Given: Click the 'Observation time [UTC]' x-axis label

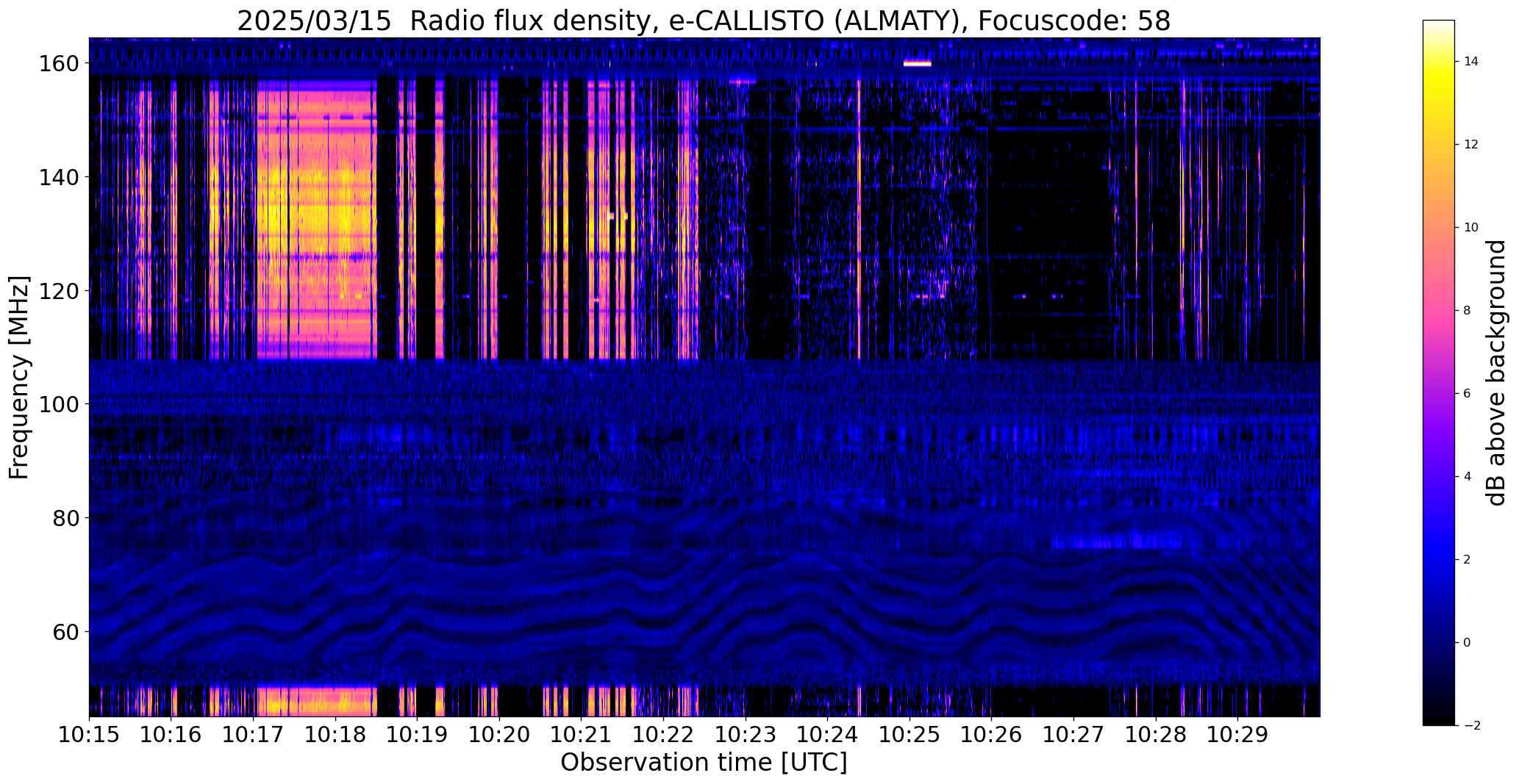Looking at the screenshot, I should click(x=704, y=763).
